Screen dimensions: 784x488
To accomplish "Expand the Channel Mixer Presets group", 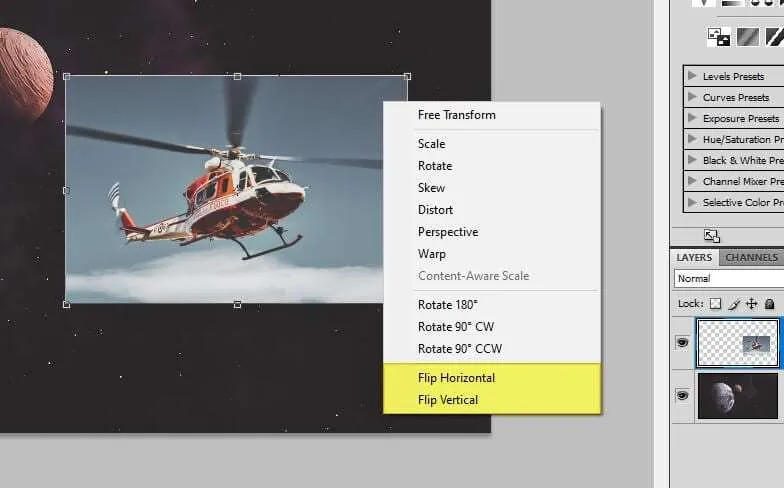I will (x=692, y=181).
